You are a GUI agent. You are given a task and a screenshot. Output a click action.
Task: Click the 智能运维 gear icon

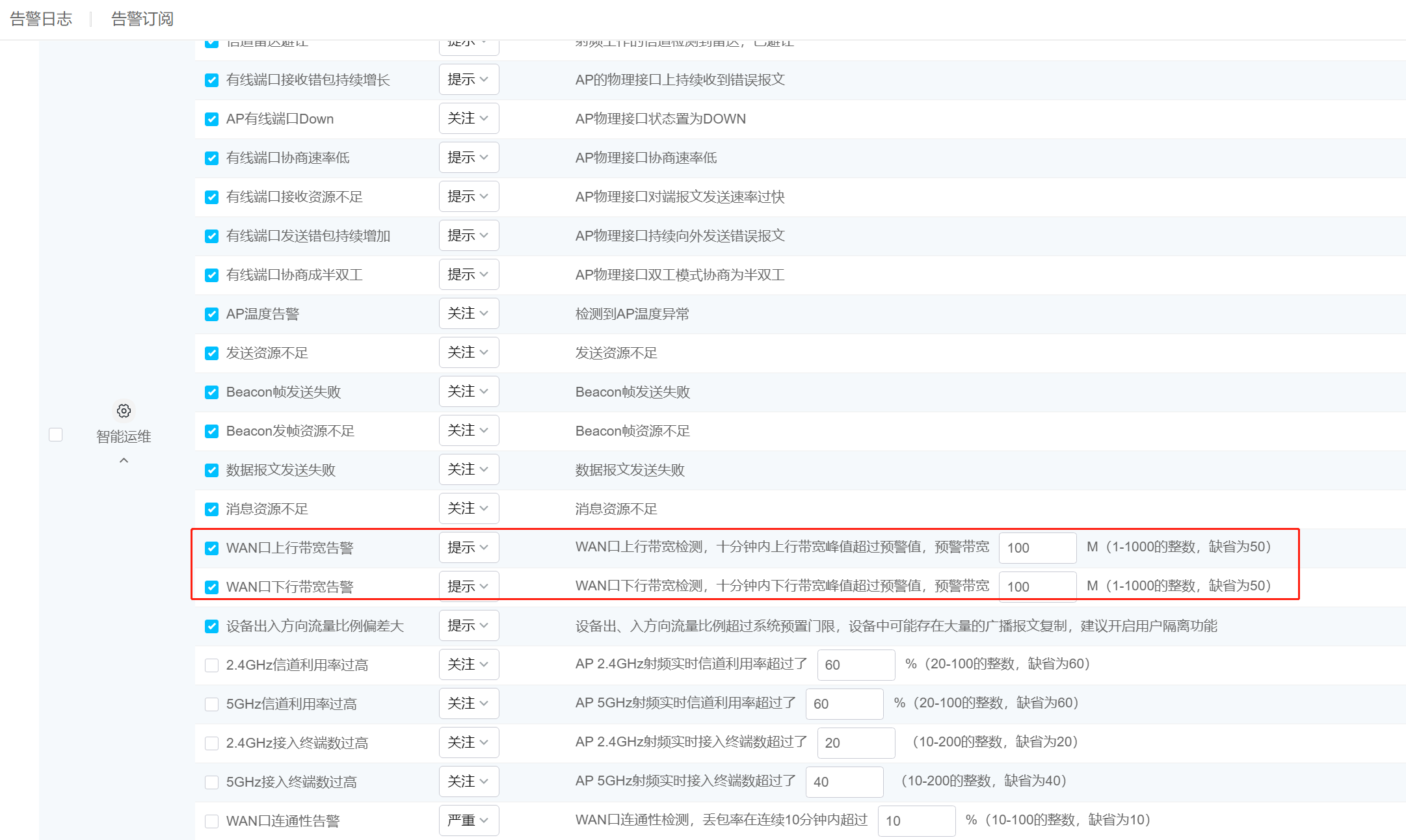pos(124,411)
